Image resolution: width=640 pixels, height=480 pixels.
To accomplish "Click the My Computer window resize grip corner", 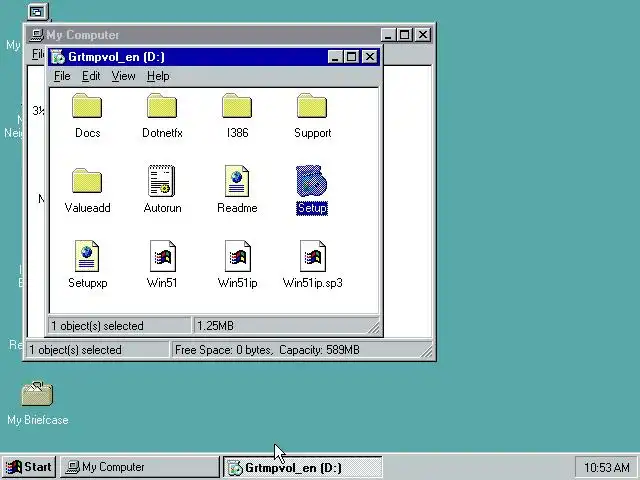I will (x=426, y=351).
